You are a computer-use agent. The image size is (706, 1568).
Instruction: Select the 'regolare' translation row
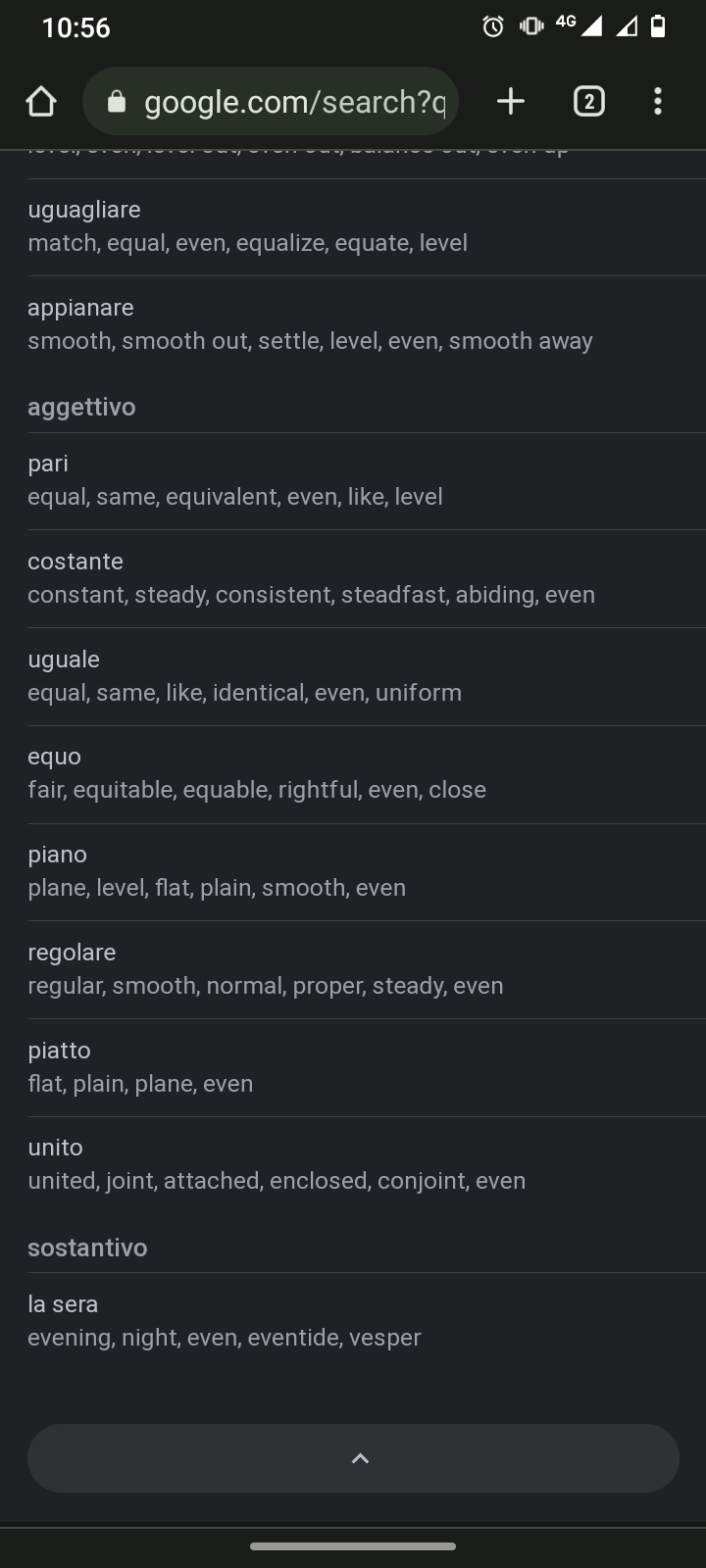coord(353,969)
